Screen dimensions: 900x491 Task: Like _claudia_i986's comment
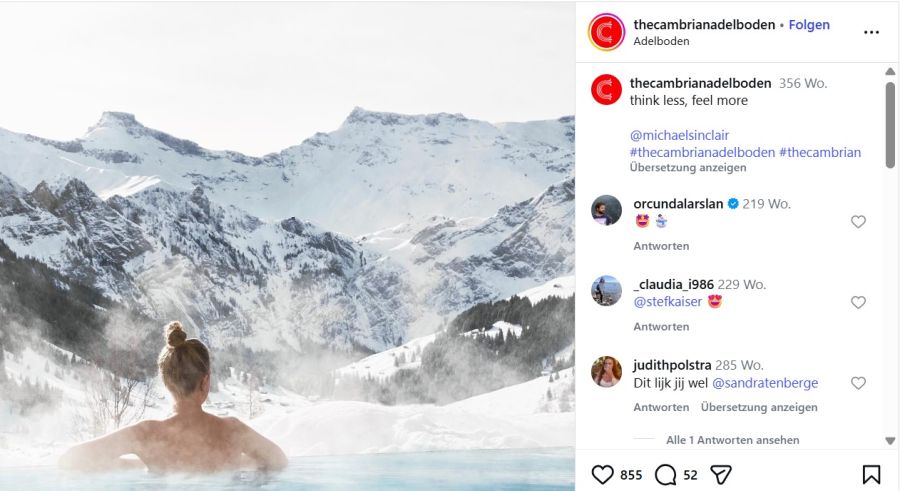(x=858, y=302)
